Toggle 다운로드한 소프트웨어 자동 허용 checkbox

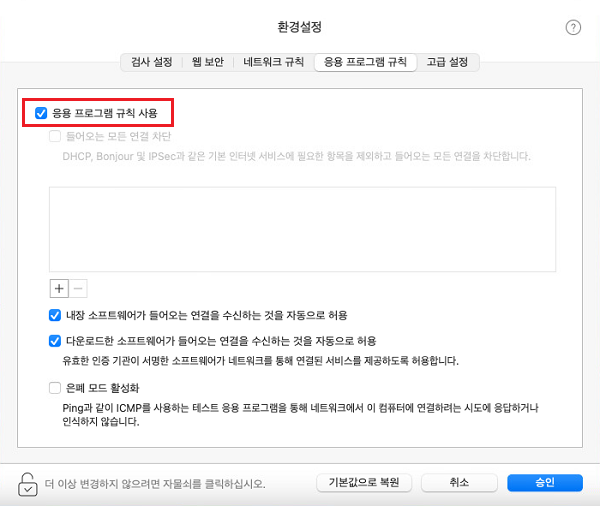[55, 341]
